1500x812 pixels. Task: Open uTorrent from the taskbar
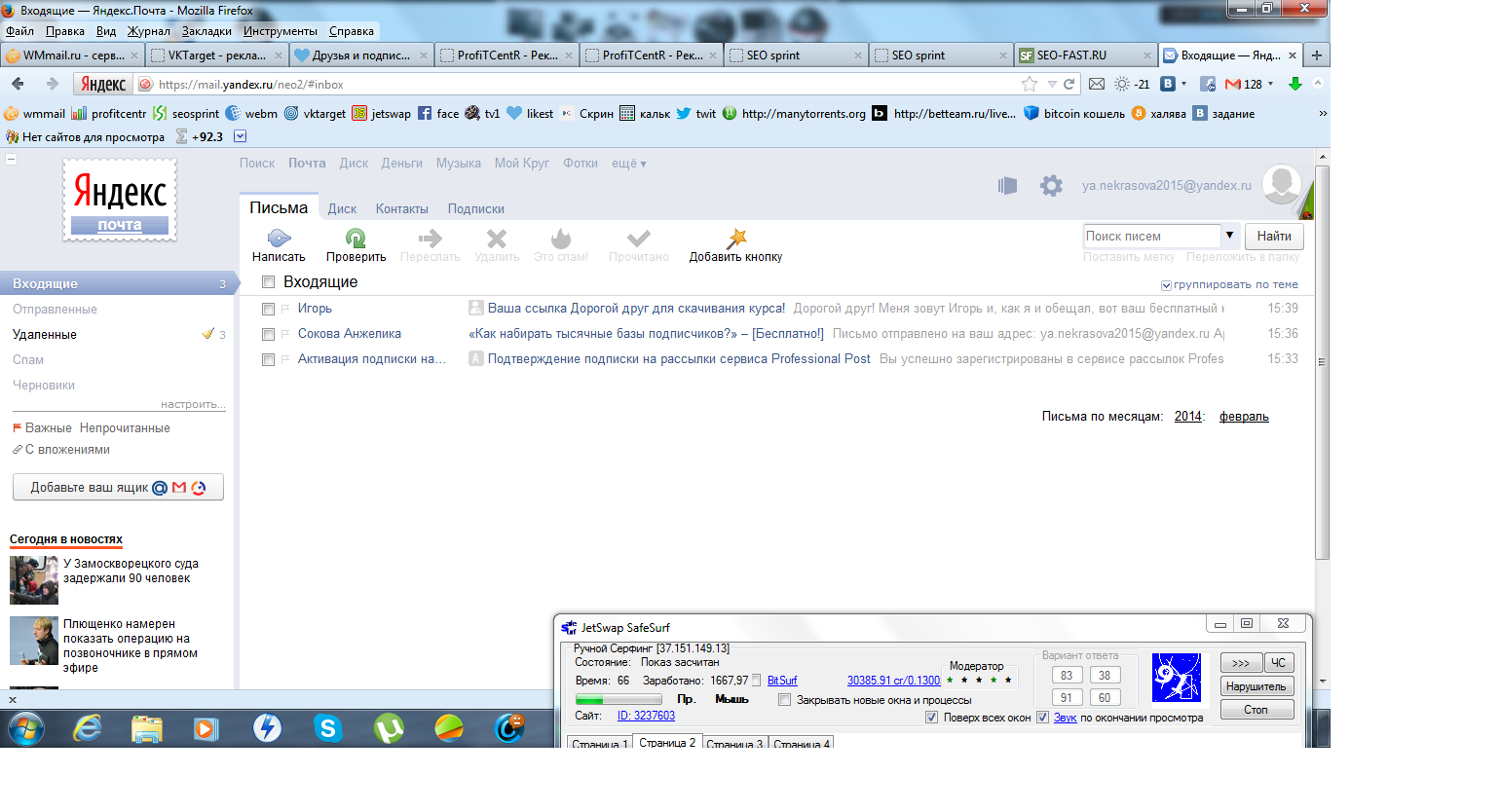coord(389,727)
